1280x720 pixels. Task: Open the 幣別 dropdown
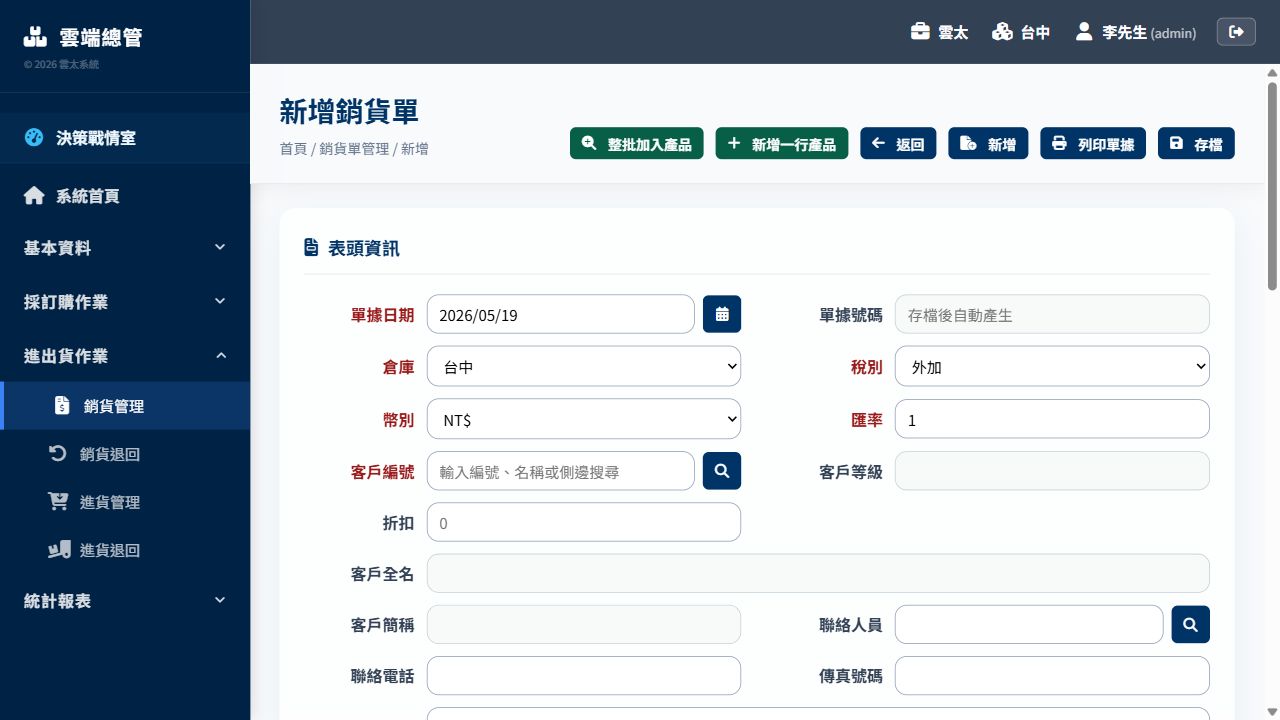click(x=584, y=420)
